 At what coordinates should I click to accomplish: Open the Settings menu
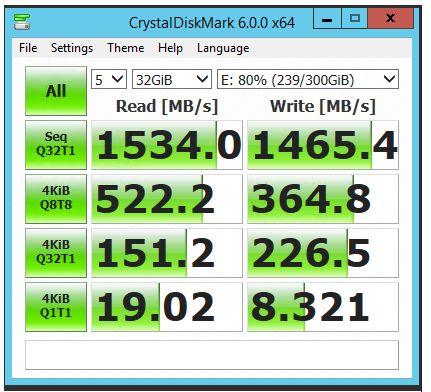(x=72, y=48)
